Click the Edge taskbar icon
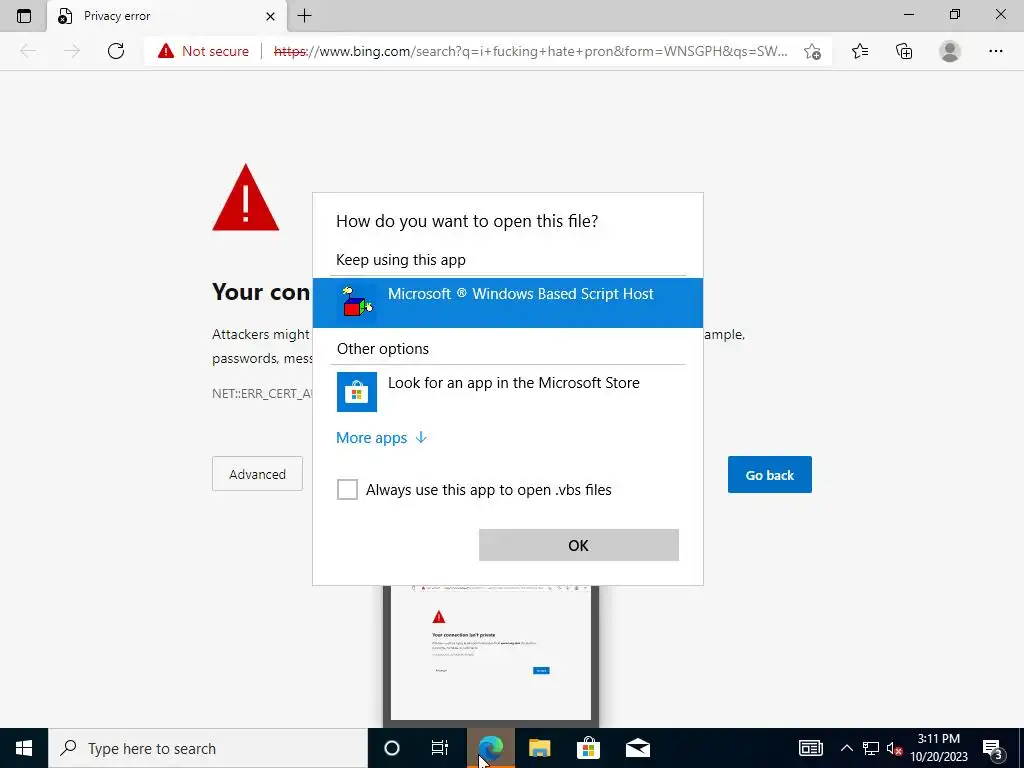The height and width of the screenshot is (768, 1024). 490,748
